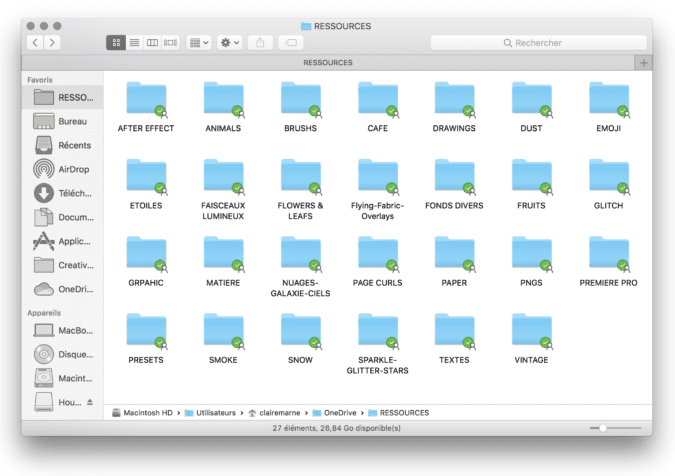Select the Flying-Fabric-Overlays folder
Image resolution: width=675 pixels, height=476 pixels.
[x=378, y=190]
